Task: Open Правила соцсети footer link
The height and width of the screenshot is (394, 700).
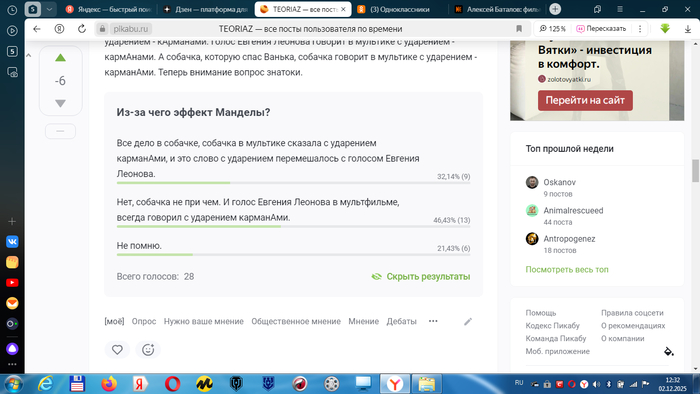Action: click(x=632, y=313)
